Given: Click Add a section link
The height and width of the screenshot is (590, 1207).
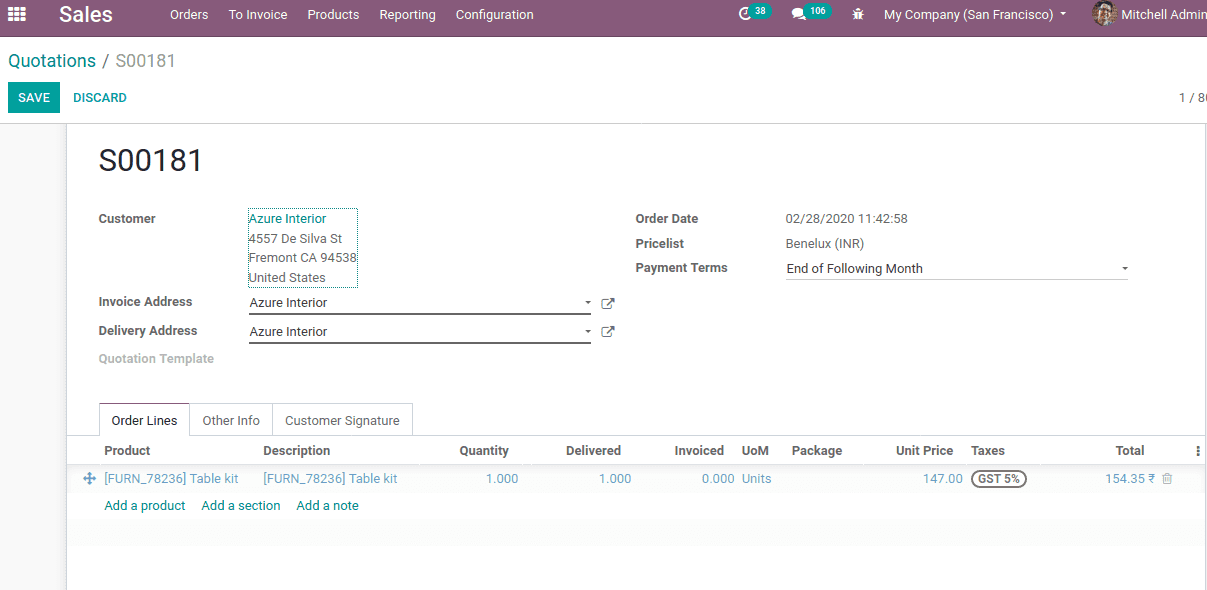Looking at the screenshot, I should point(241,506).
